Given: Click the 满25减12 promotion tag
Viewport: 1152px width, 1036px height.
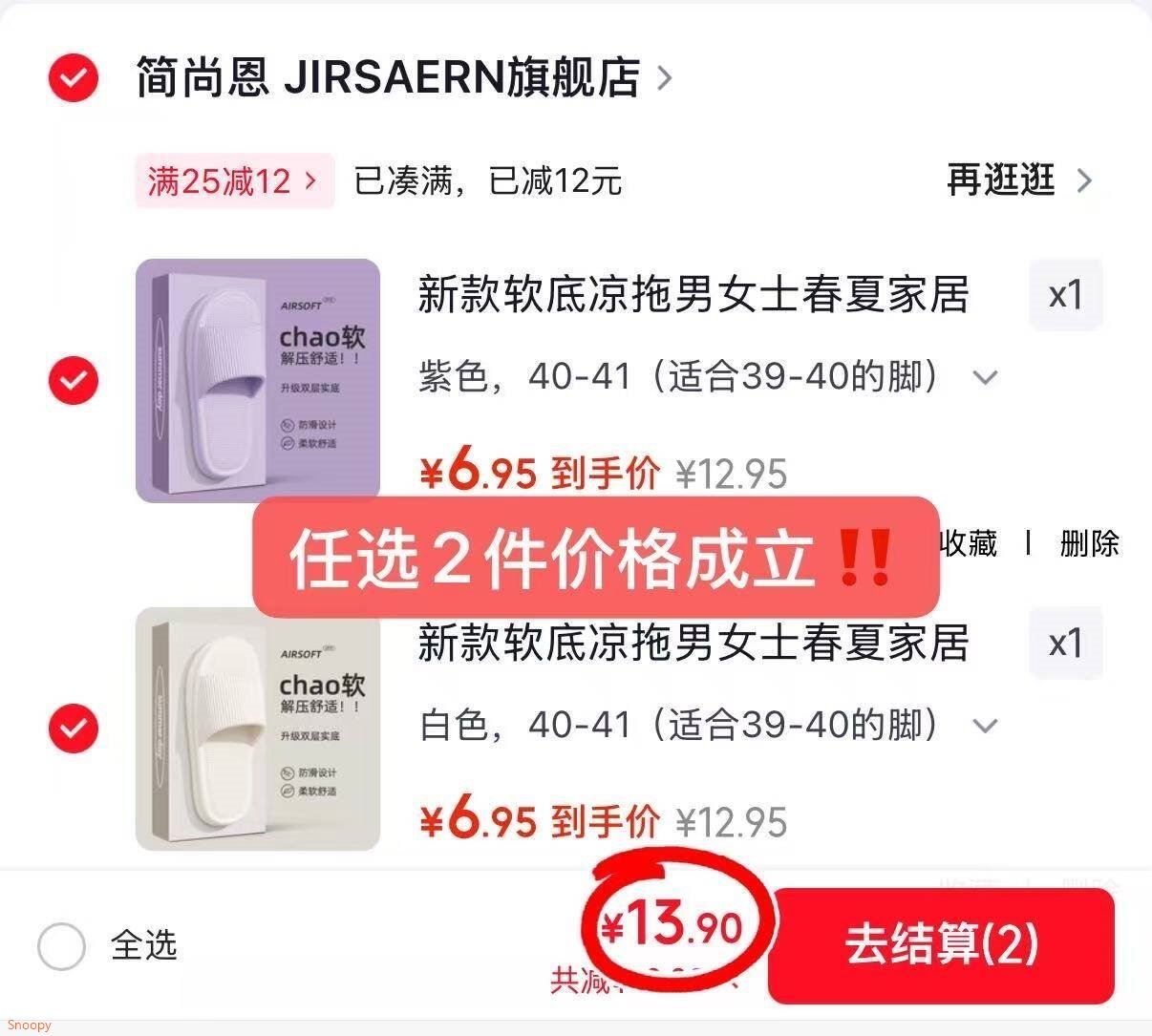Looking at the screenshot, I should pyautogui.click(x=234, y=180).
